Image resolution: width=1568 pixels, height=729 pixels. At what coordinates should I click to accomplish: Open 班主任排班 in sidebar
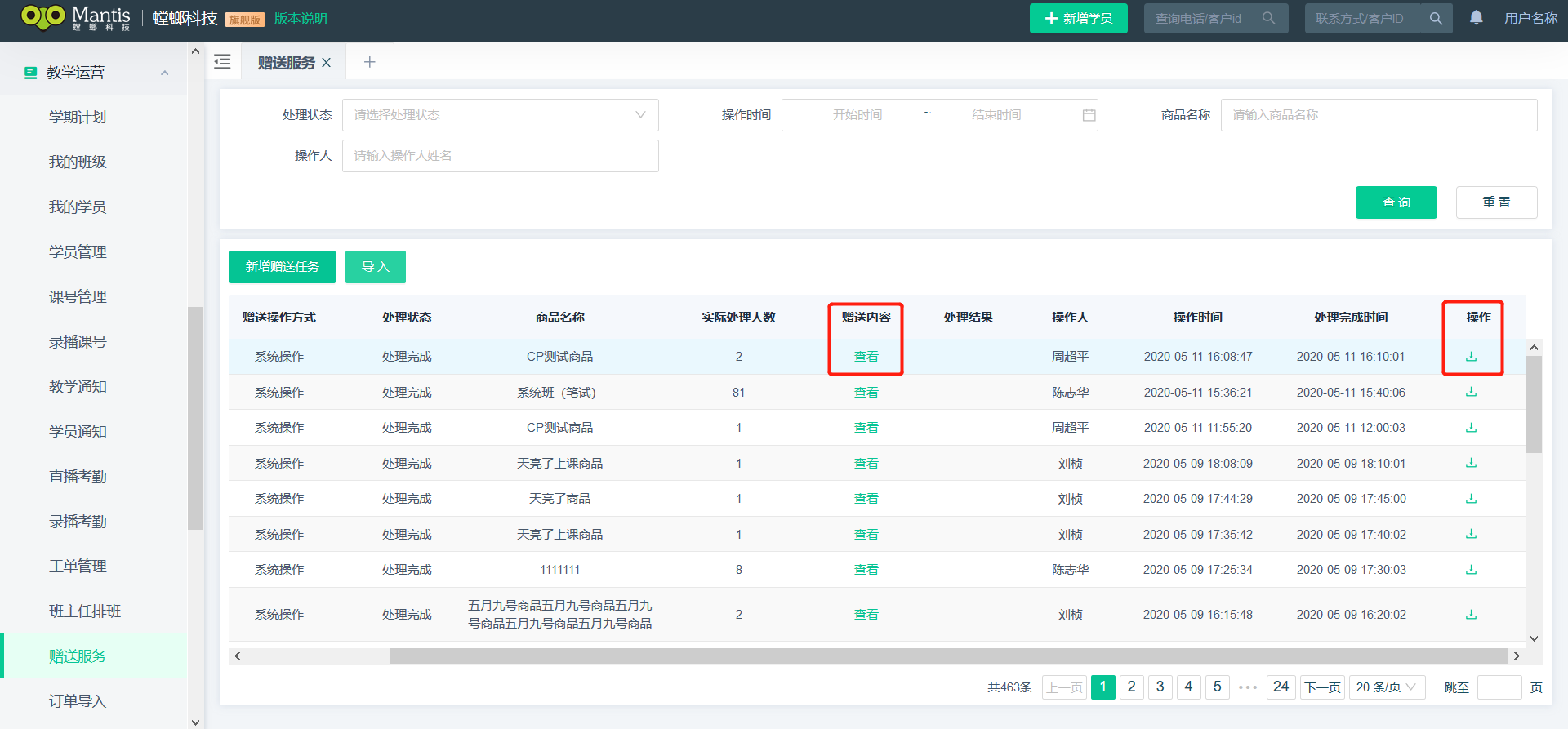tap(85, 611)
